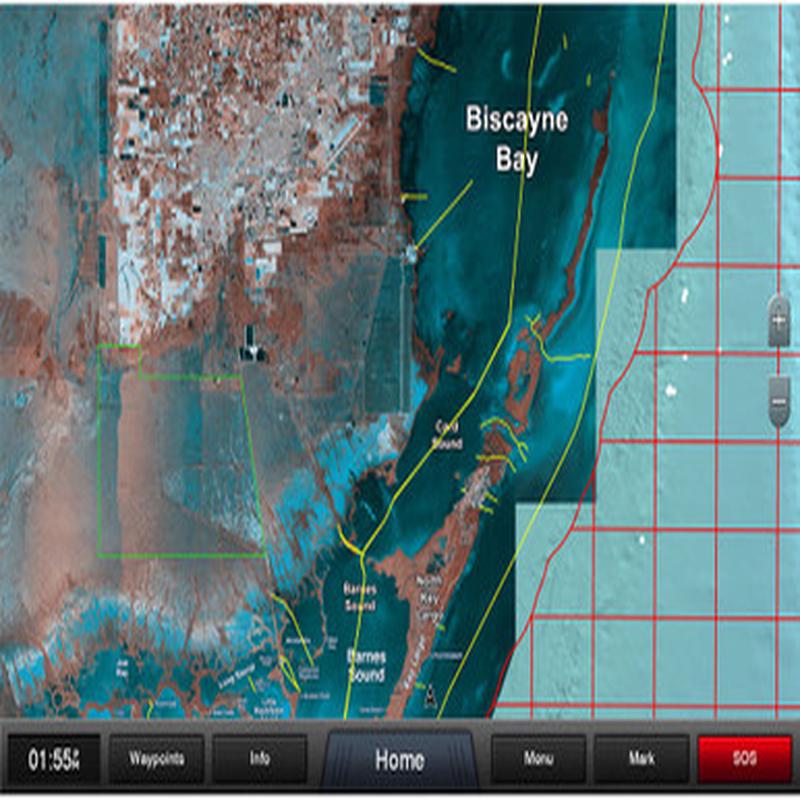800x800 pixels.
Task: Select the North Key Largo label
Action: coord(429,598)
